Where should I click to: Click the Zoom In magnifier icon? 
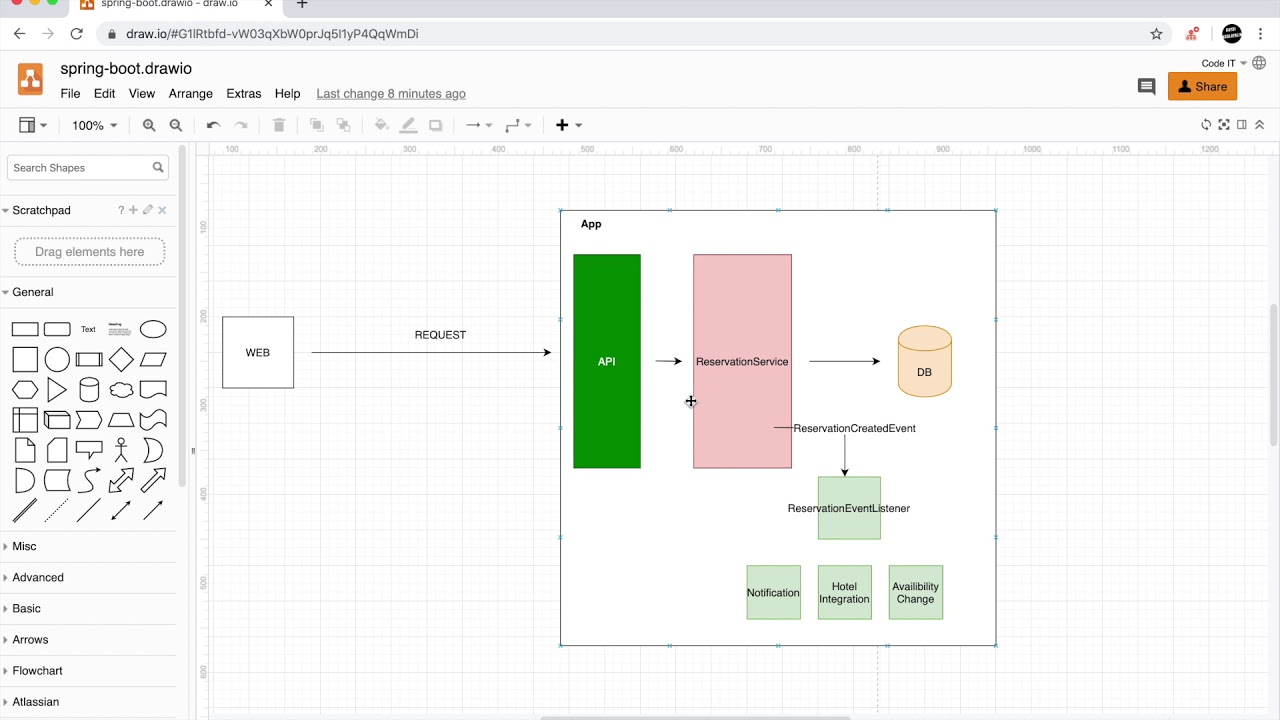pyautogui.click(x=149, y=125)
